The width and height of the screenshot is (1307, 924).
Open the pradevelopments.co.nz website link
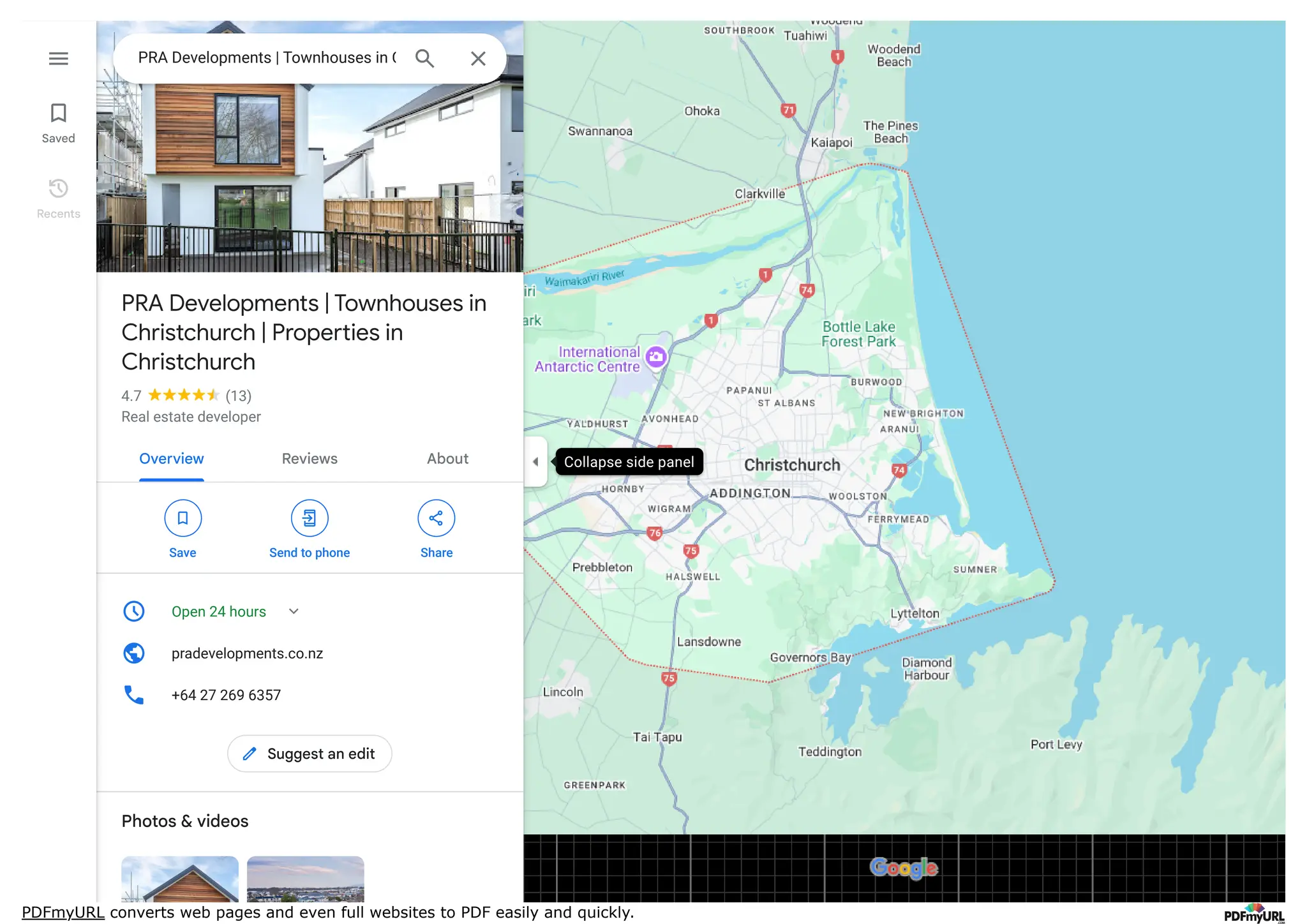[247, 653]
